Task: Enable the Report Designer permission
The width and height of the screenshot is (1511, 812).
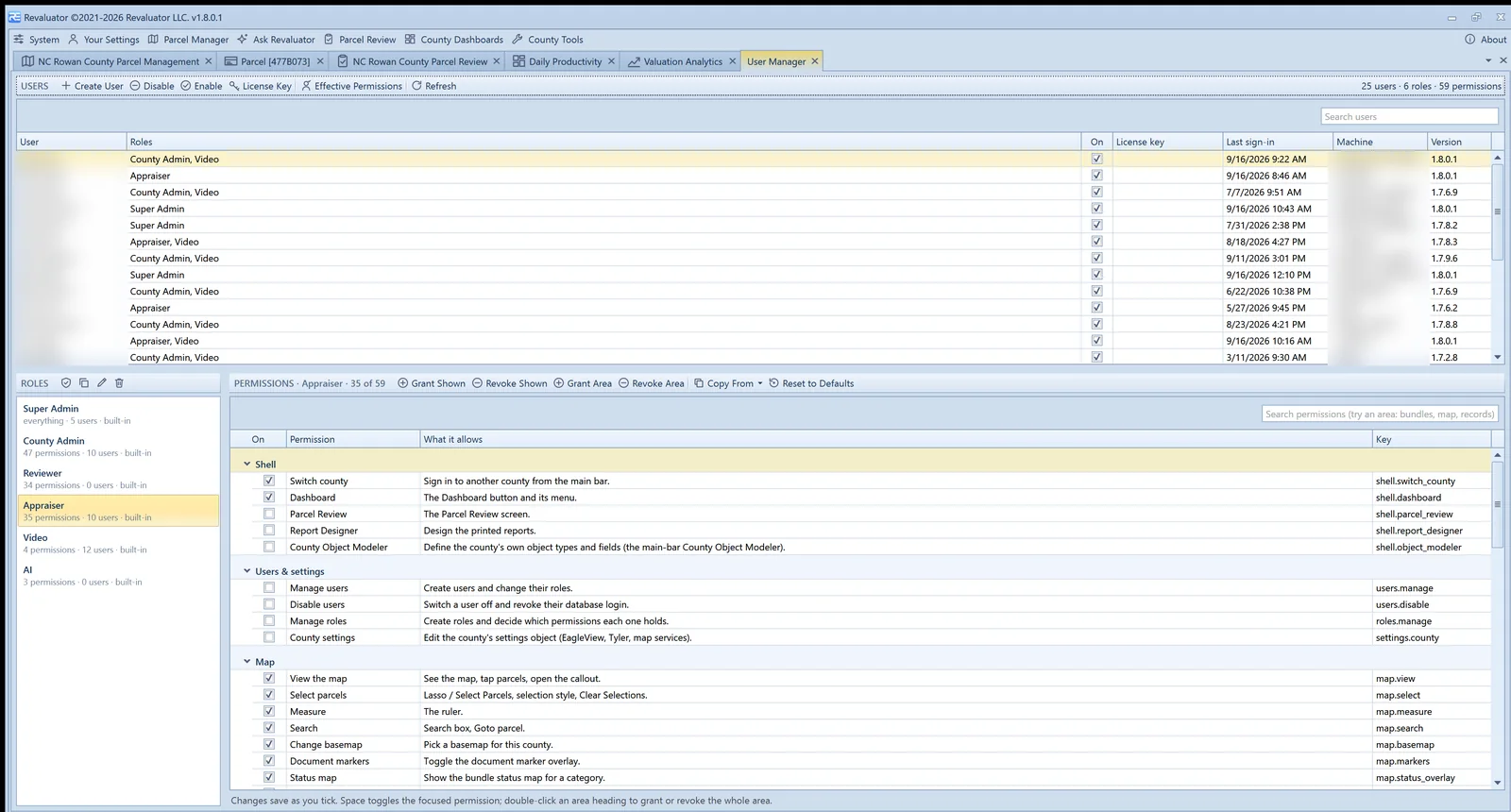Action: pos(269,531)
